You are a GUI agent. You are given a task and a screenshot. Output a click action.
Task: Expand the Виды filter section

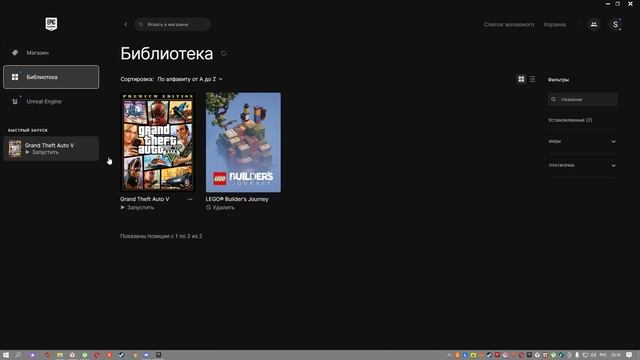click(582, 141)
